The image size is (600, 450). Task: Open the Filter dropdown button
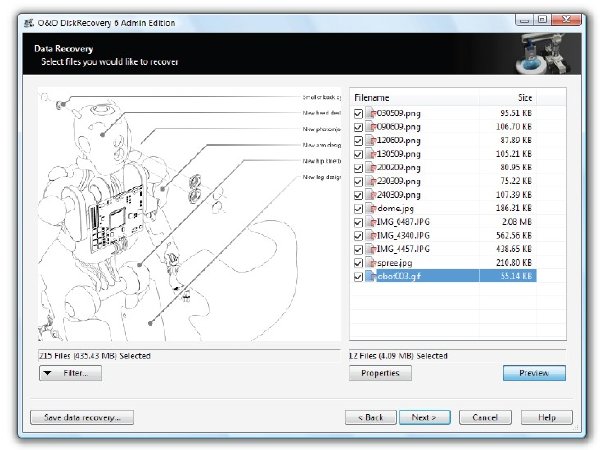[x=70, y=373]
